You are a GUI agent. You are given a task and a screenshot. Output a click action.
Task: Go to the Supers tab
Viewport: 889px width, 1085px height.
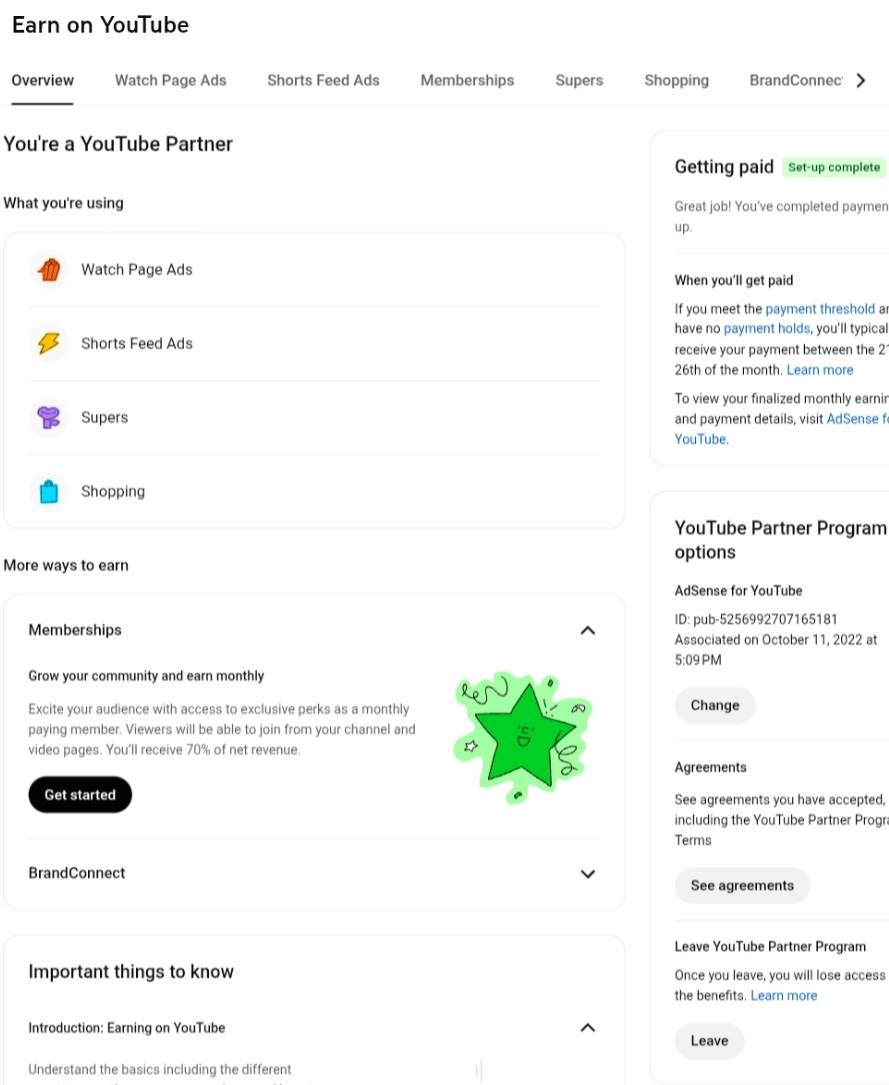point(579,80)
